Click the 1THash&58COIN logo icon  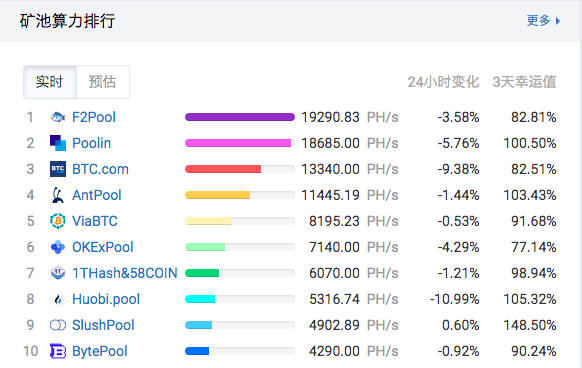click(x=58, y=273)
